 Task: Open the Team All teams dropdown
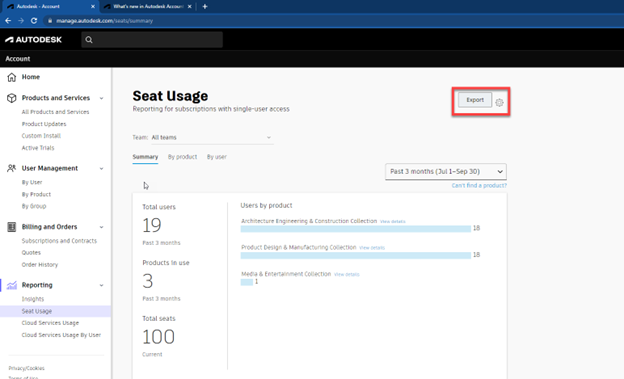[212, 137]
